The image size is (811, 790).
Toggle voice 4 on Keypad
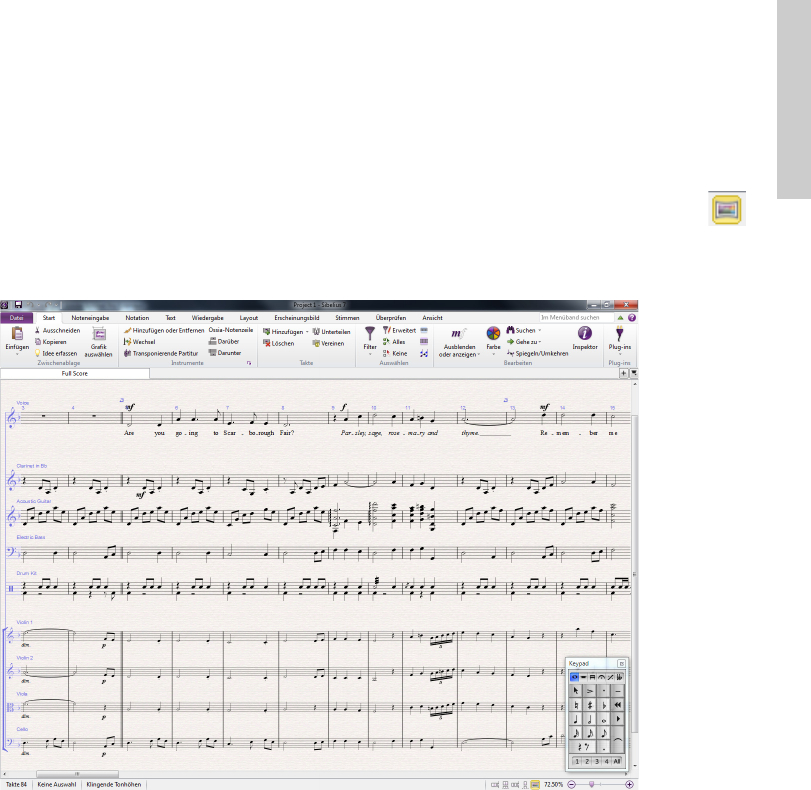tap(607, 761)
